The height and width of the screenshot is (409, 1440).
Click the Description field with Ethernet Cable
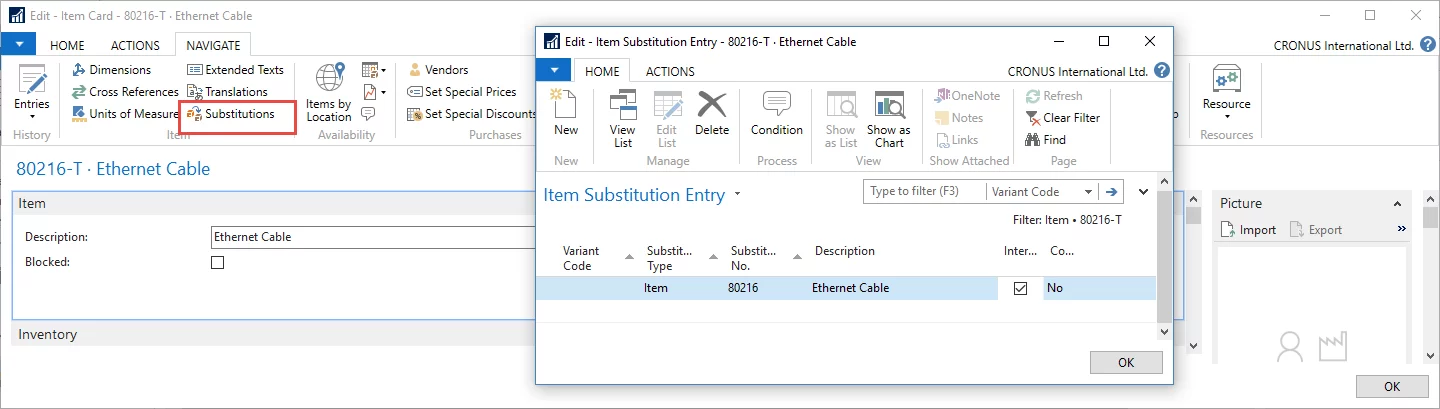click(370, 237)
